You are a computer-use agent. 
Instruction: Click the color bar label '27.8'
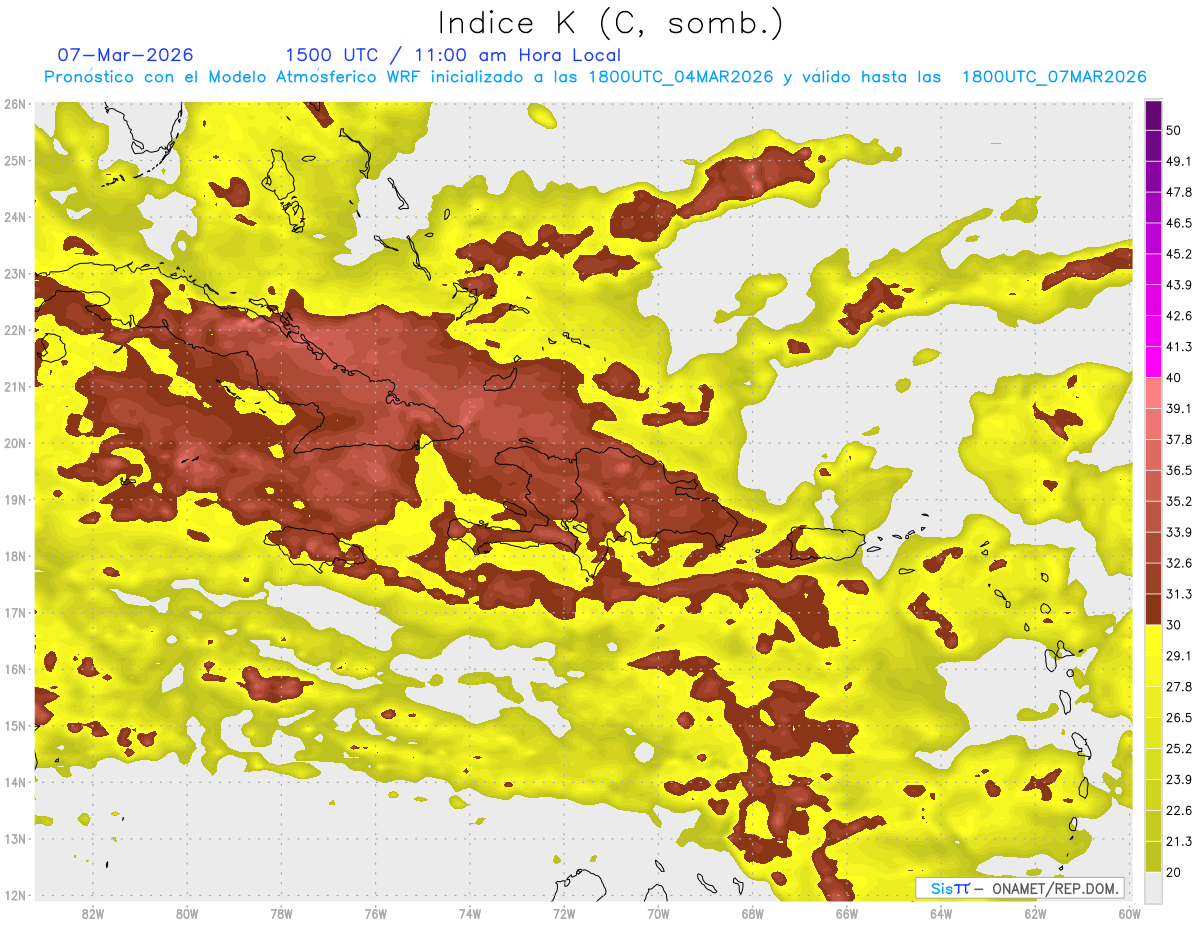tap(1179, 687)
